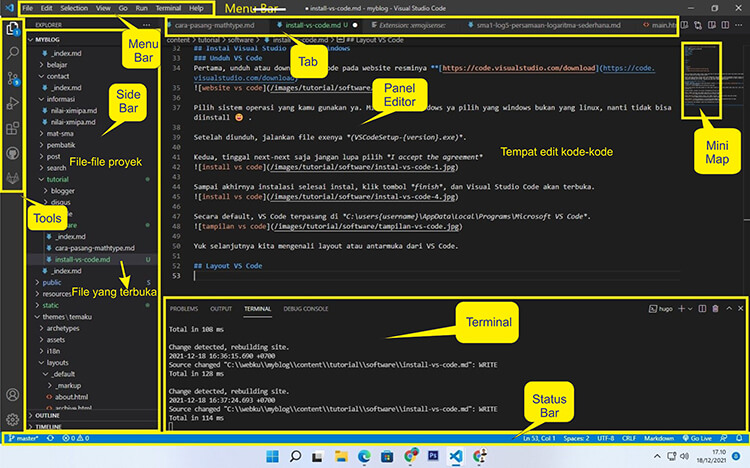Open the Extensions view

(12, 128)
